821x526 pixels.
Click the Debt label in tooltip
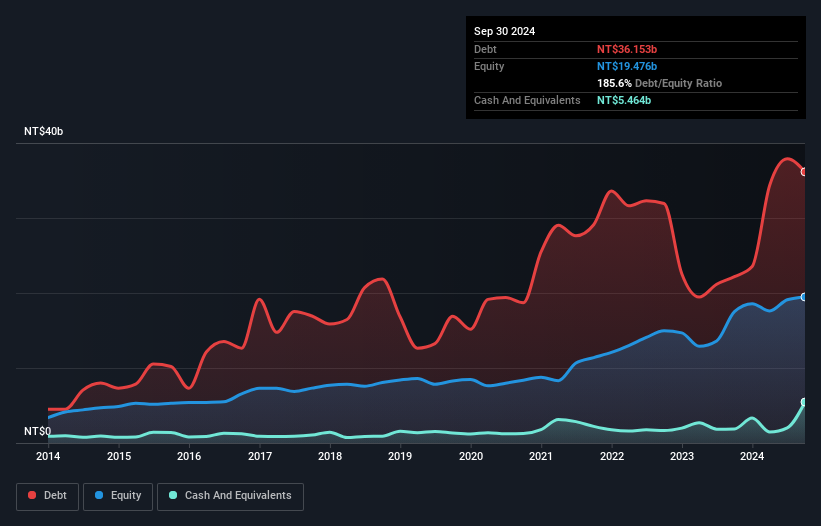pos(485,49)
